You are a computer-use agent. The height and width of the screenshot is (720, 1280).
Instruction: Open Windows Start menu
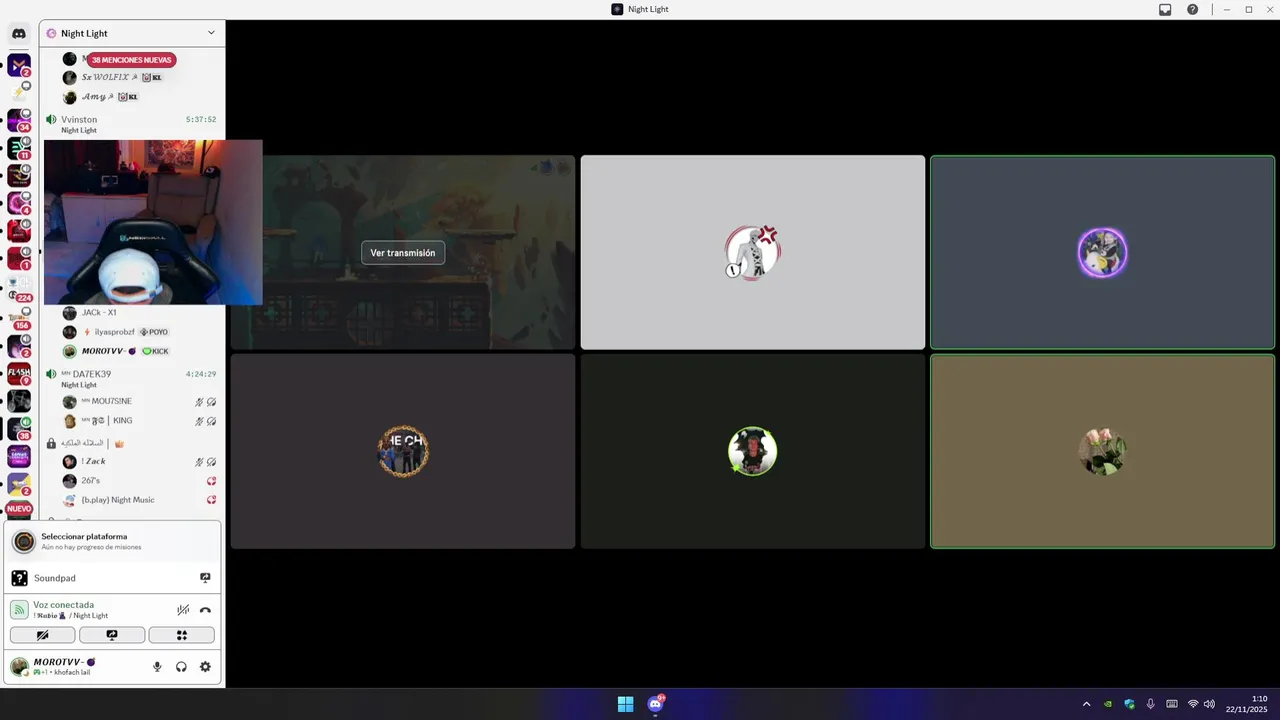625,704
